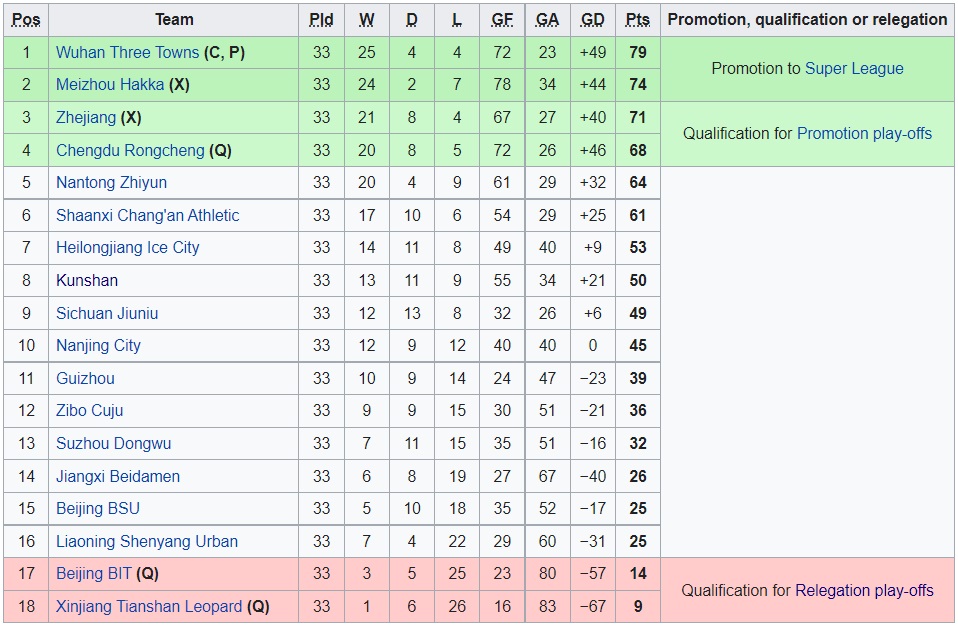Click the Beijing BSU link
This screenshot has height=625, width=958.
click(97, 509)
